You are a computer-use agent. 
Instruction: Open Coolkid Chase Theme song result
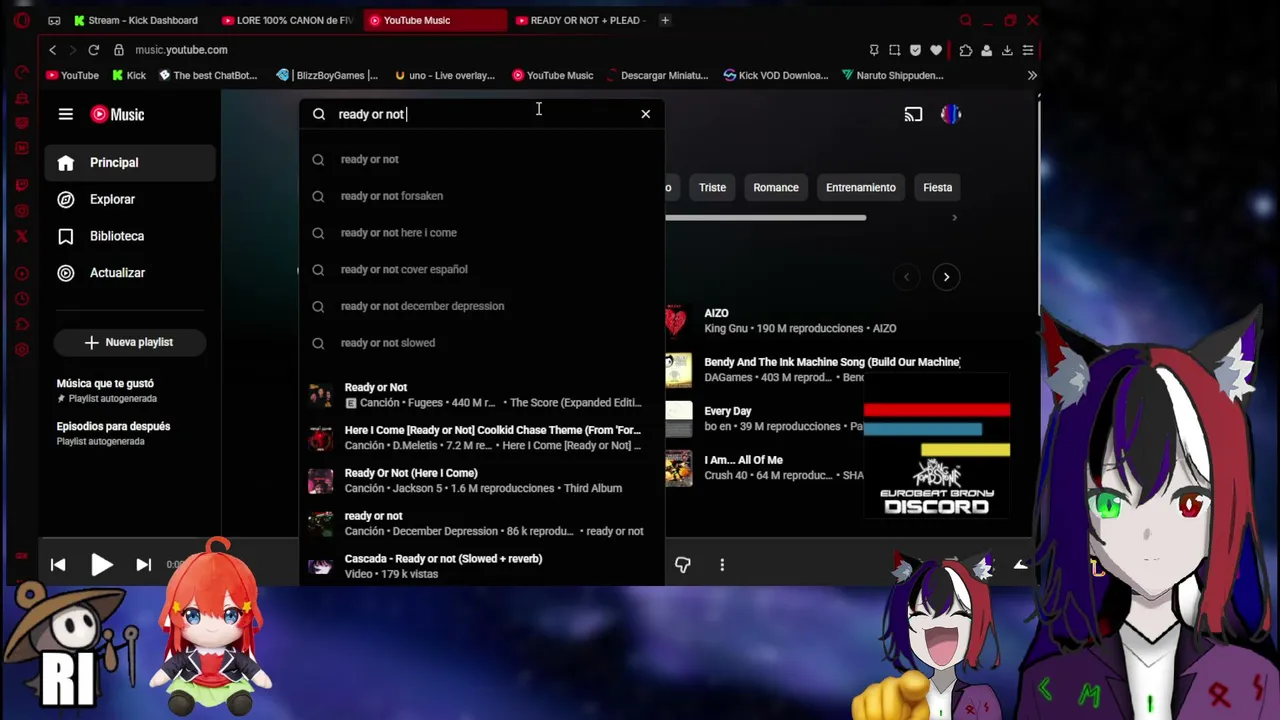pyautogui.click(x=482, y=438)
